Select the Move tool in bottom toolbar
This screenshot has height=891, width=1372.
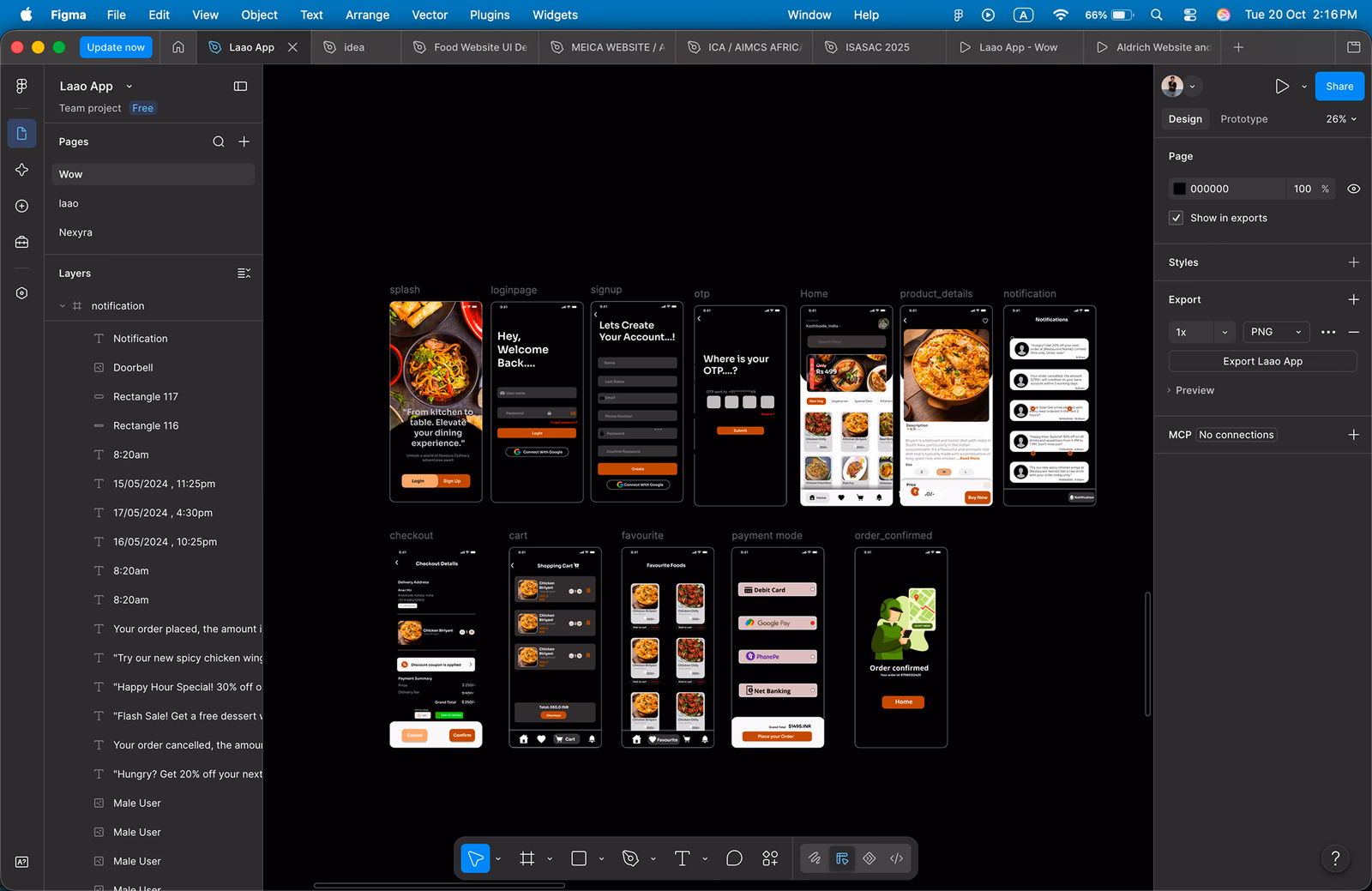pos(475,858)
